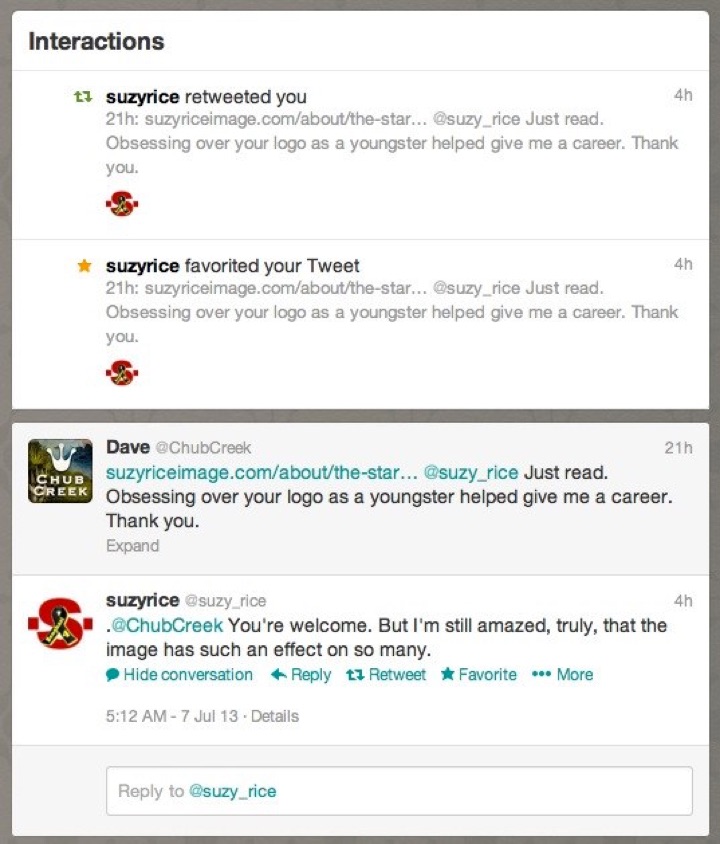This screenshot has height=844, width=720.
Task: Open suzyrice avatar under favorited notification
Action: [x=122, y=372]
